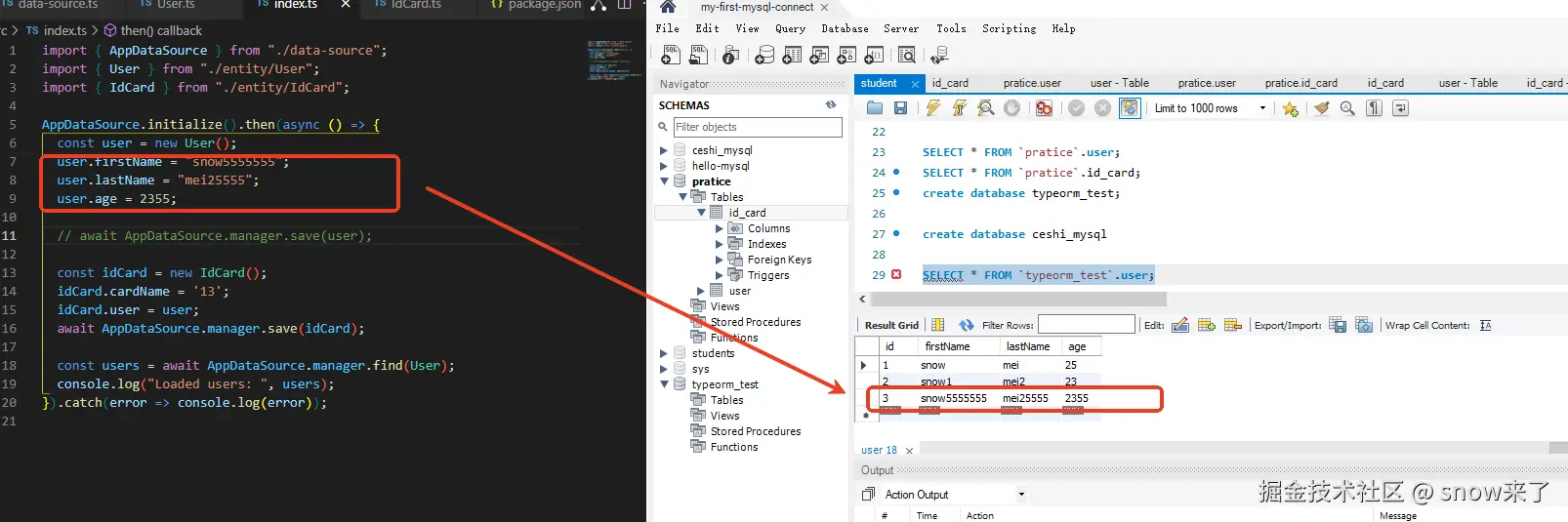This screenshot has height=522, width=1568.
Task: Open the schema inspector info icon
Action: click(730, 55)
